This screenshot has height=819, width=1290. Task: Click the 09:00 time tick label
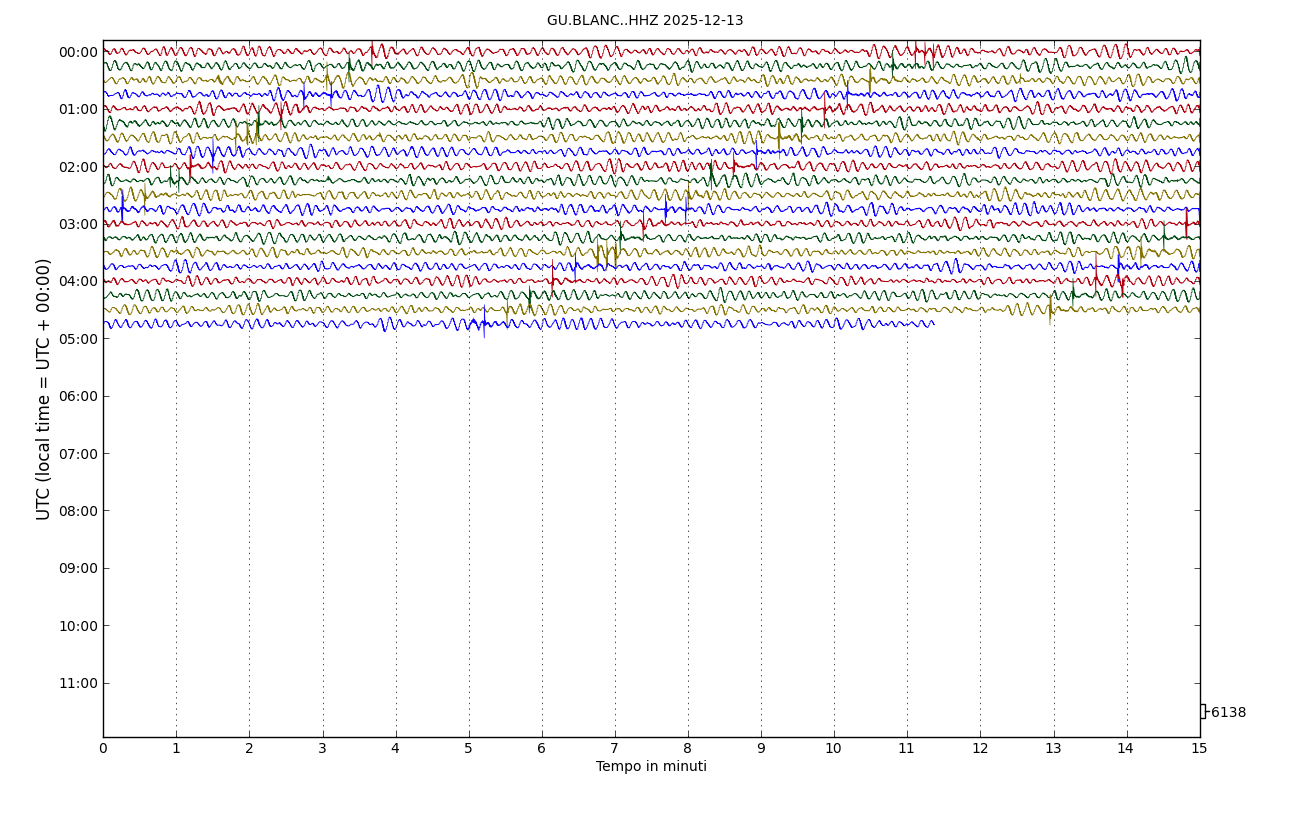click(x=78, y=568)
